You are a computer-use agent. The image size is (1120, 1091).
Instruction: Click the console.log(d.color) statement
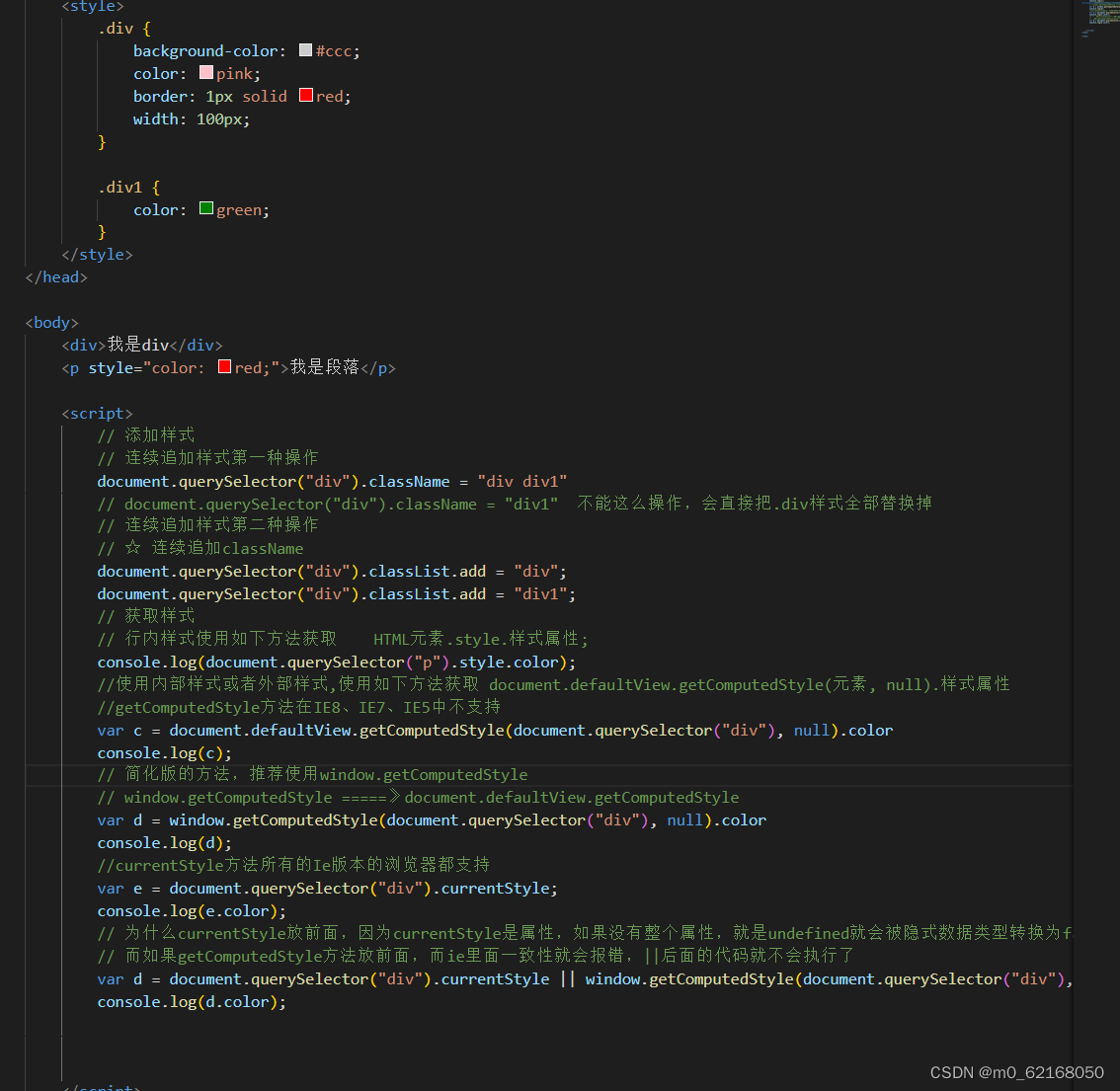pos(191,1001)
